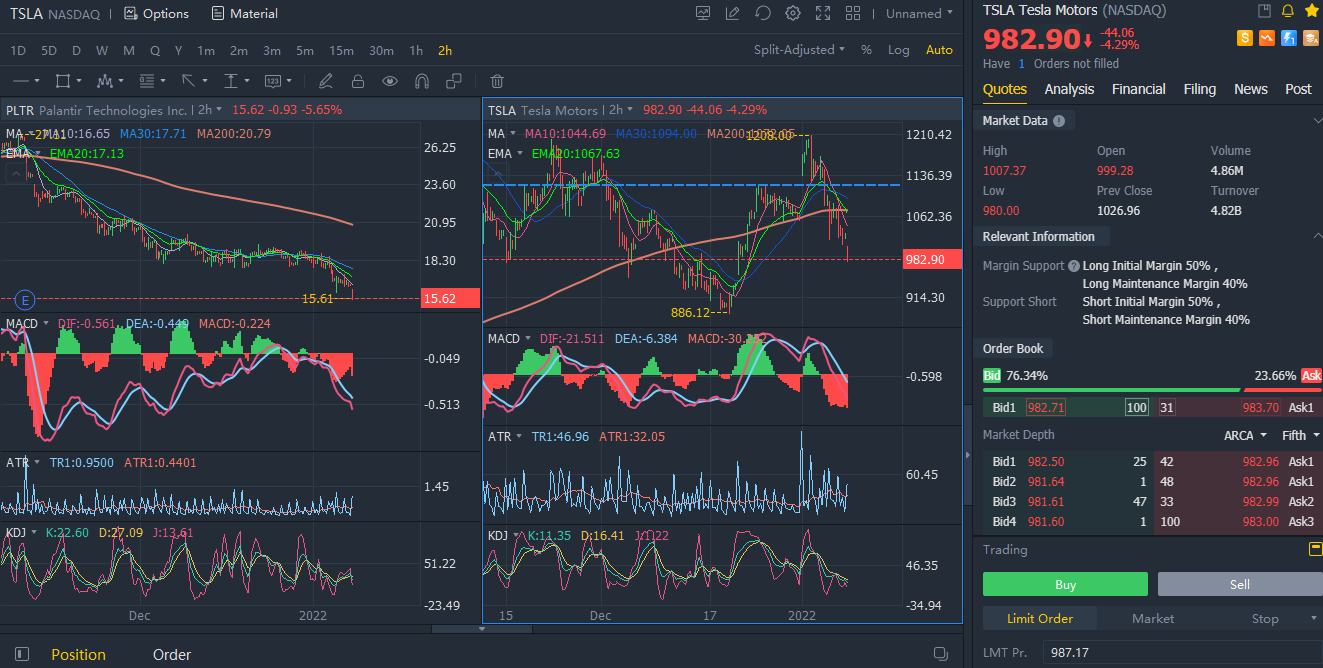Screen dimensions: 1323x668
Task: Select the Limit Order type
Action: [x=1040, y=618]
